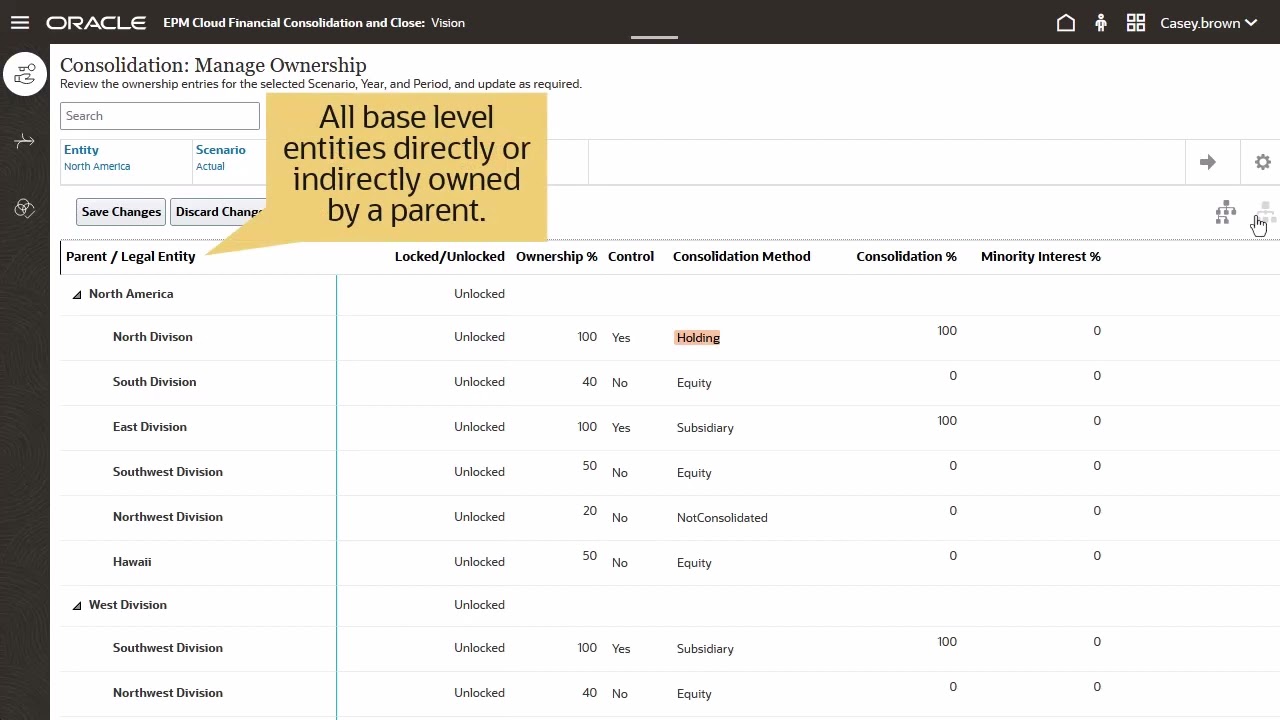This screenshot has height=720, width=1280.
Task: Click Unlocked status for North Divison
Action: click(479, 337)
